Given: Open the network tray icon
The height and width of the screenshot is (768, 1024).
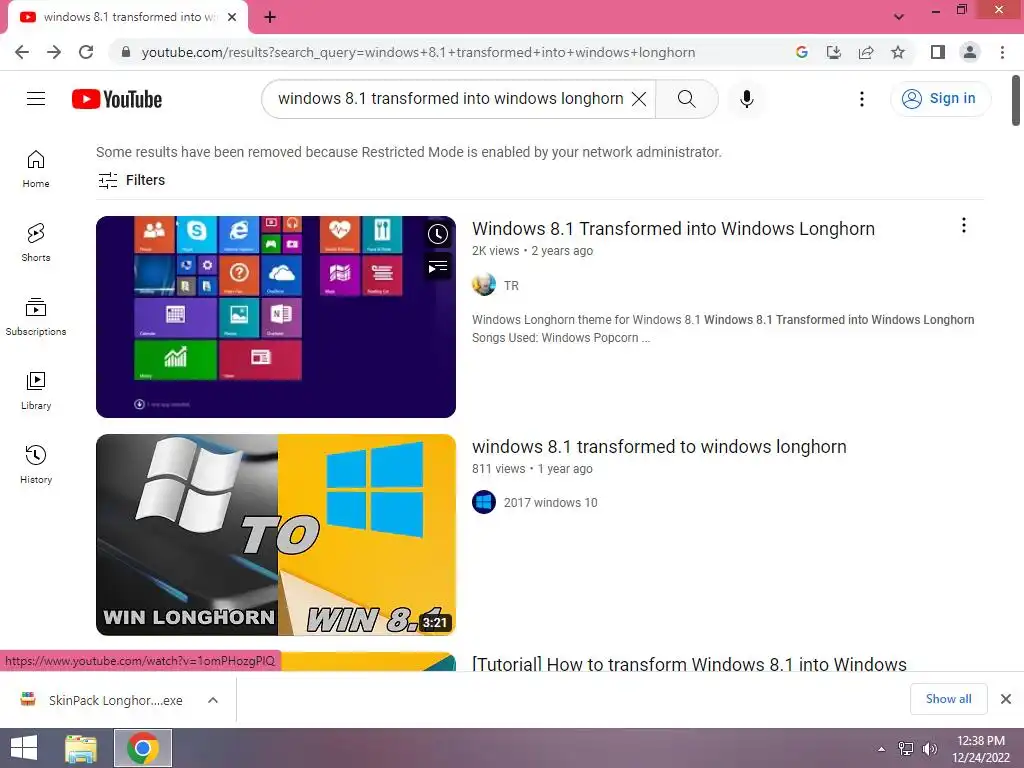Looking at the screenshot, I should pos(906,749).
